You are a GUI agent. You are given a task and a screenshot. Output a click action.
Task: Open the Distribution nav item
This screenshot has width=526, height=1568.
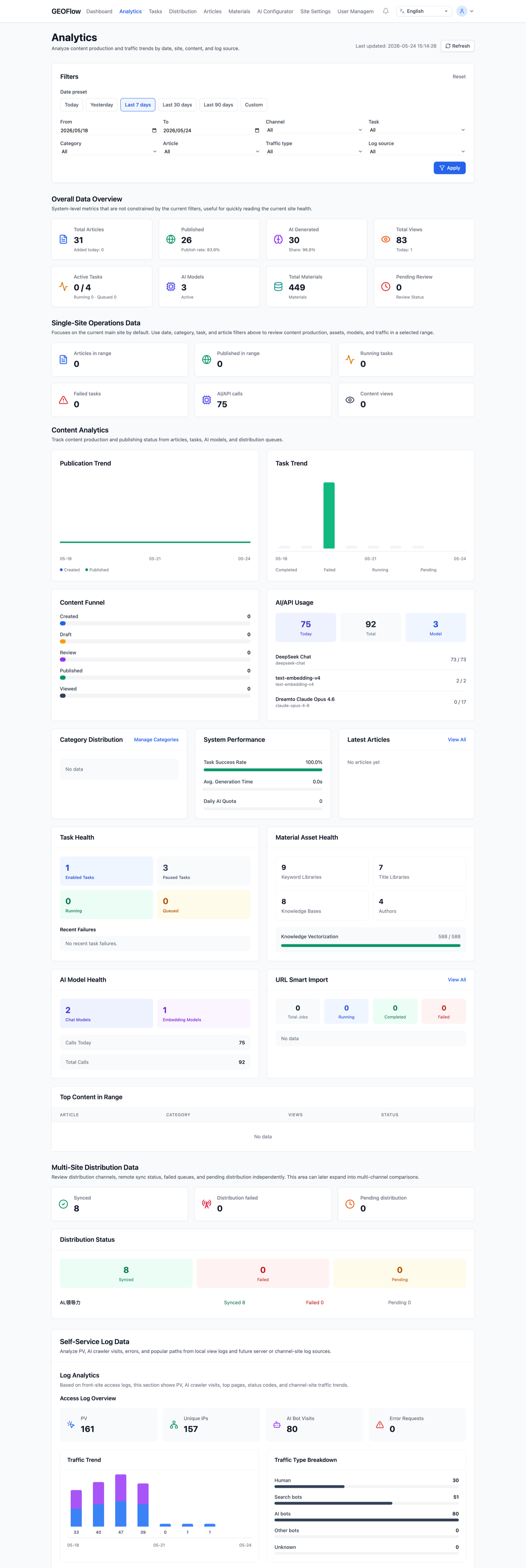tap(183, 11)
